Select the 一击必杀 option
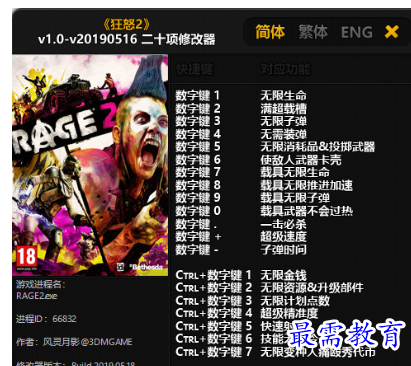The width and height of the screenshot is (411, 366). [283, 224]
